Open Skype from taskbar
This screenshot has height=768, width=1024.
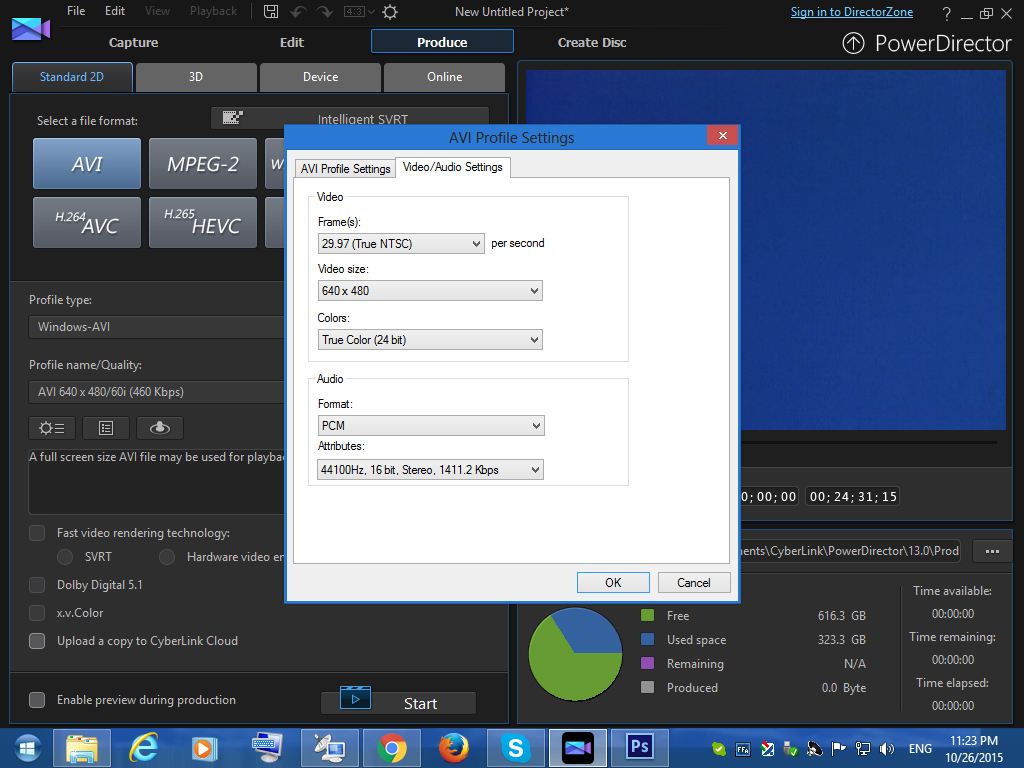tap(515, 748)
